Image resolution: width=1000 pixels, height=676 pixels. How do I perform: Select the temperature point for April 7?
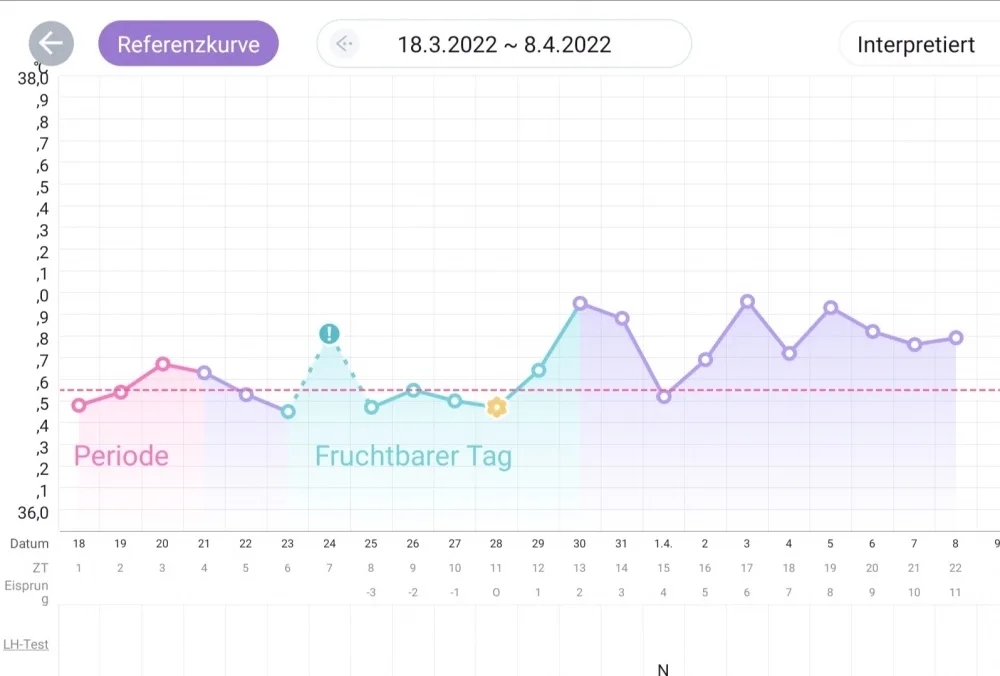tap(914, 344)
